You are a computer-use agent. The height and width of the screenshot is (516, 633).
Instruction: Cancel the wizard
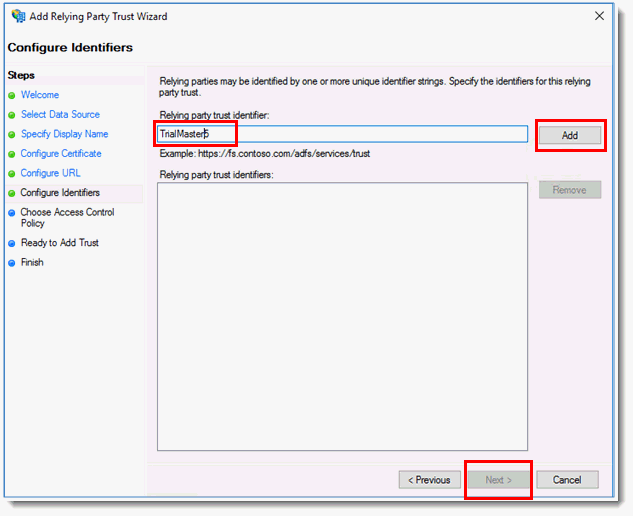click(567, 480)
